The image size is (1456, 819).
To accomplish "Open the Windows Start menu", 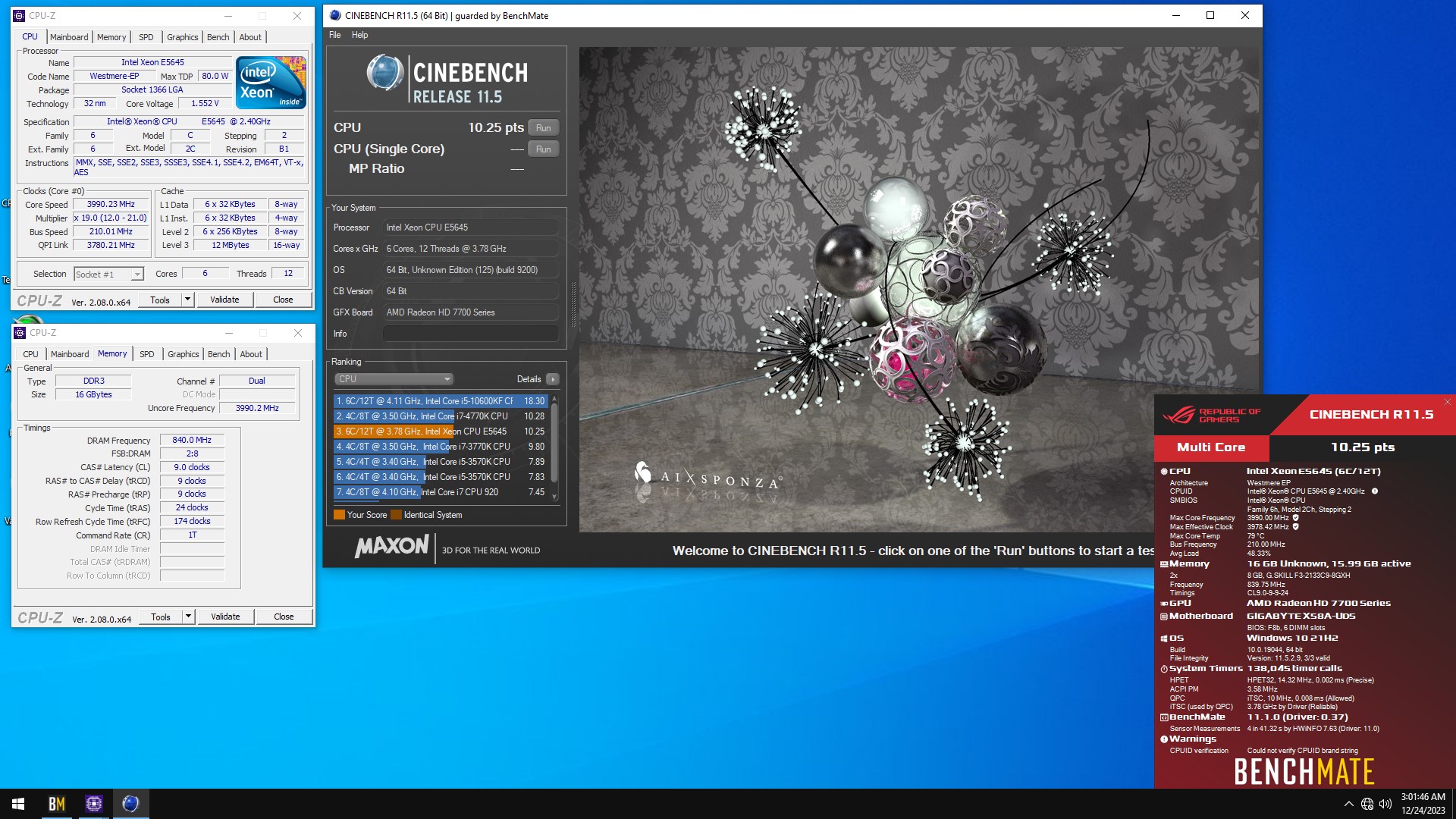I will click(18, 804).
